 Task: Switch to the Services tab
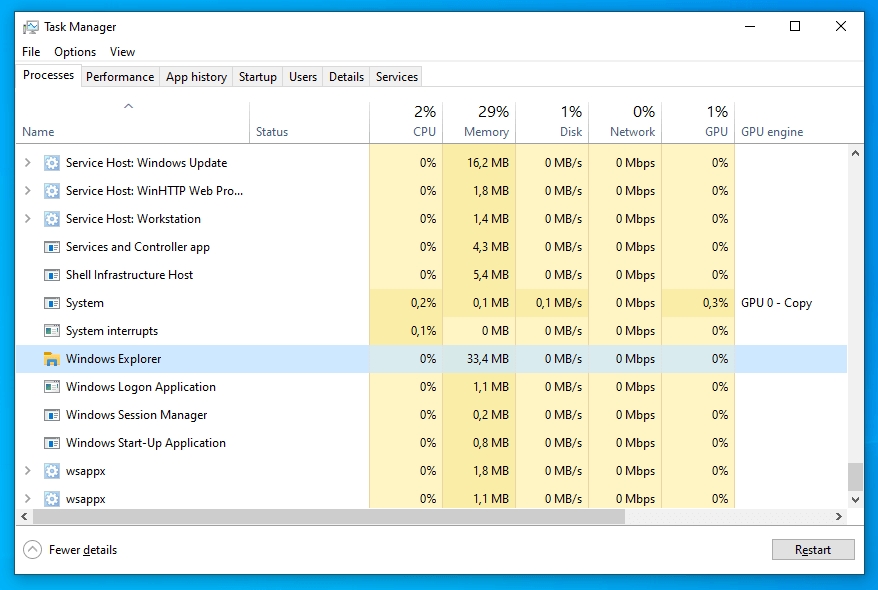click(396, 77)
